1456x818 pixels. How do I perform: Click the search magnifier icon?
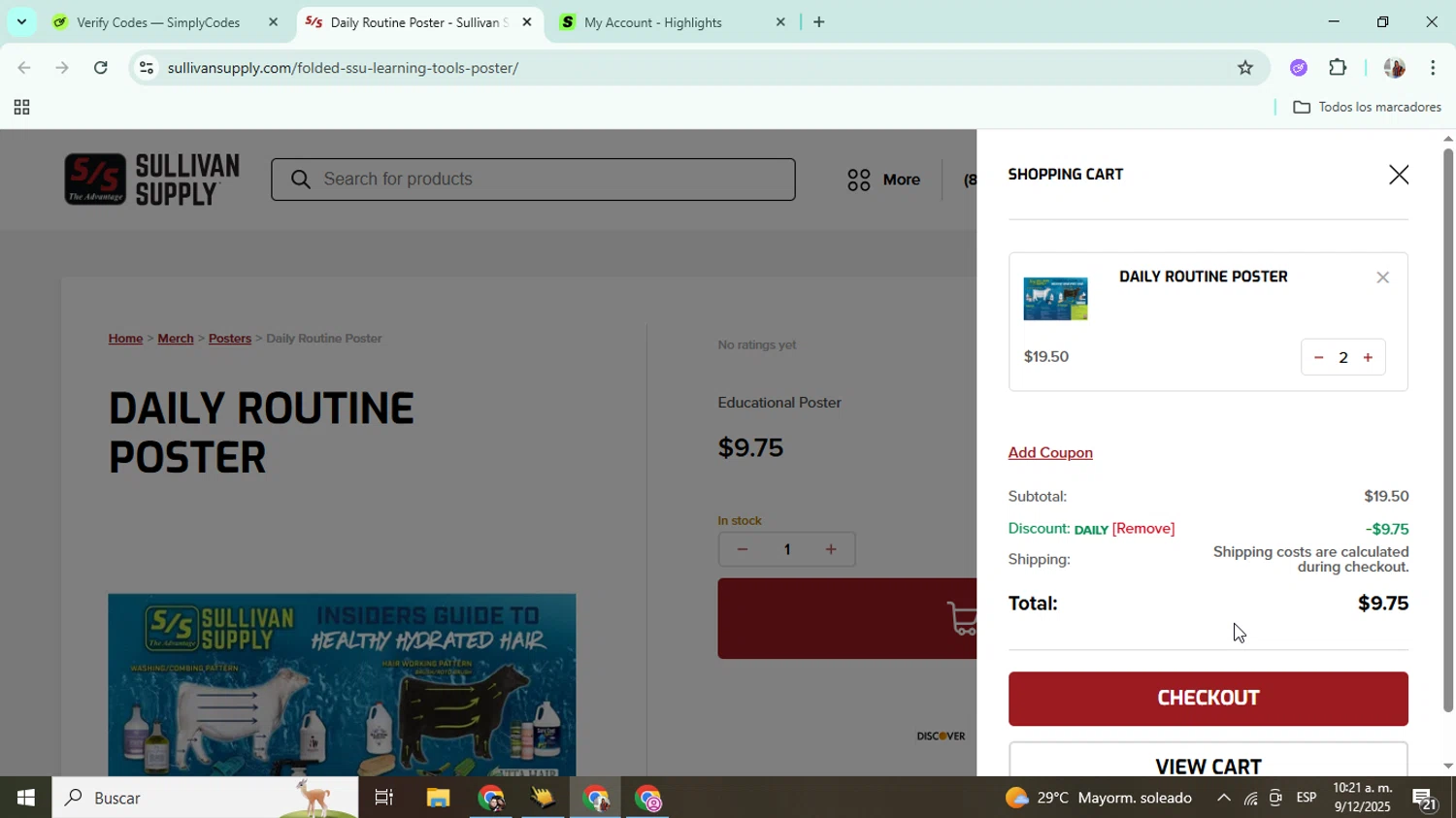click(x=301, y=180)
